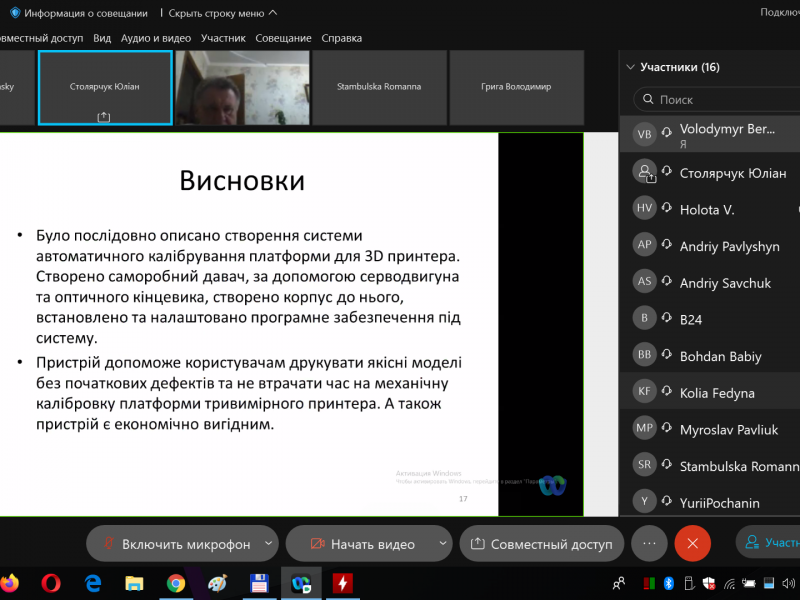The image size is (800, 600).
Task: Open Firefox from the taskbar
Action: pyautogui.click(x=9, y=583)
